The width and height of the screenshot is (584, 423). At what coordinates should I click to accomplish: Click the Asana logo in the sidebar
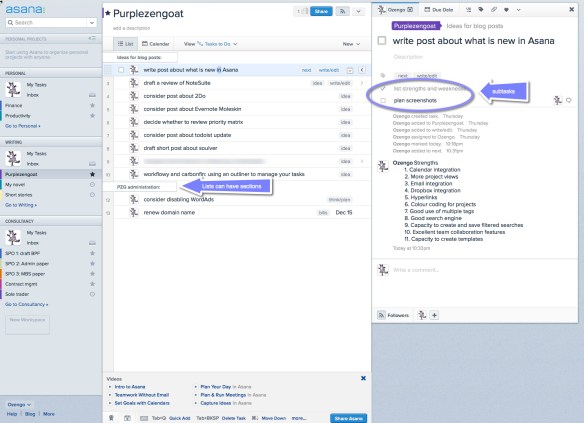tap(25, 9)
